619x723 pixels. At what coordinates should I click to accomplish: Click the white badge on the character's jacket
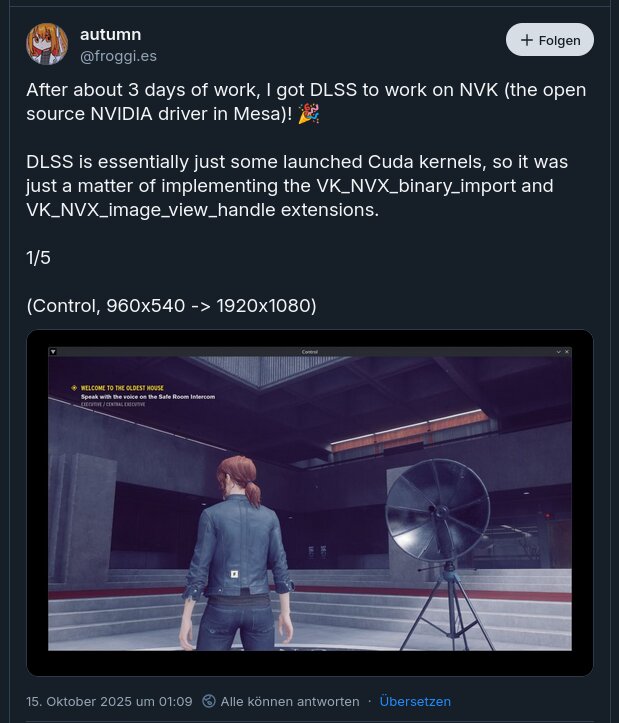234,574
